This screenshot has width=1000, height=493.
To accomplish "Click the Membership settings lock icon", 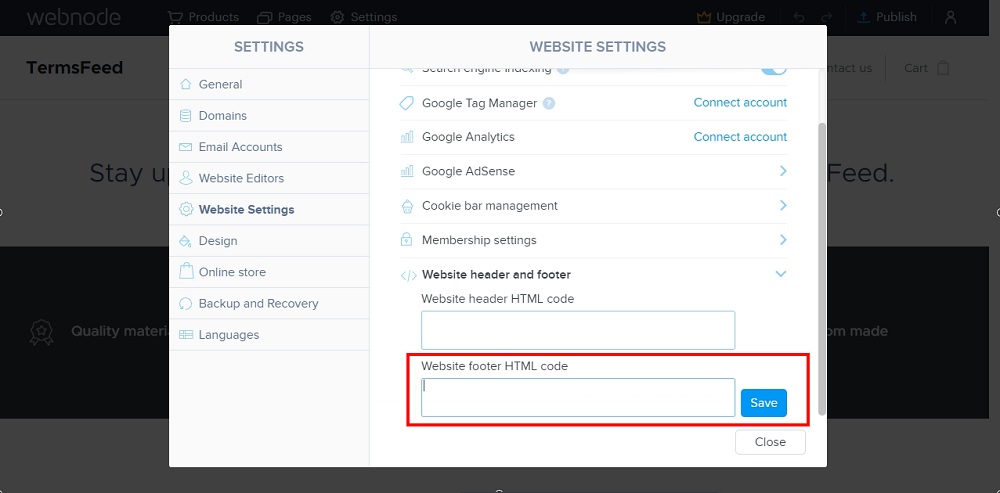I will 406,240.
